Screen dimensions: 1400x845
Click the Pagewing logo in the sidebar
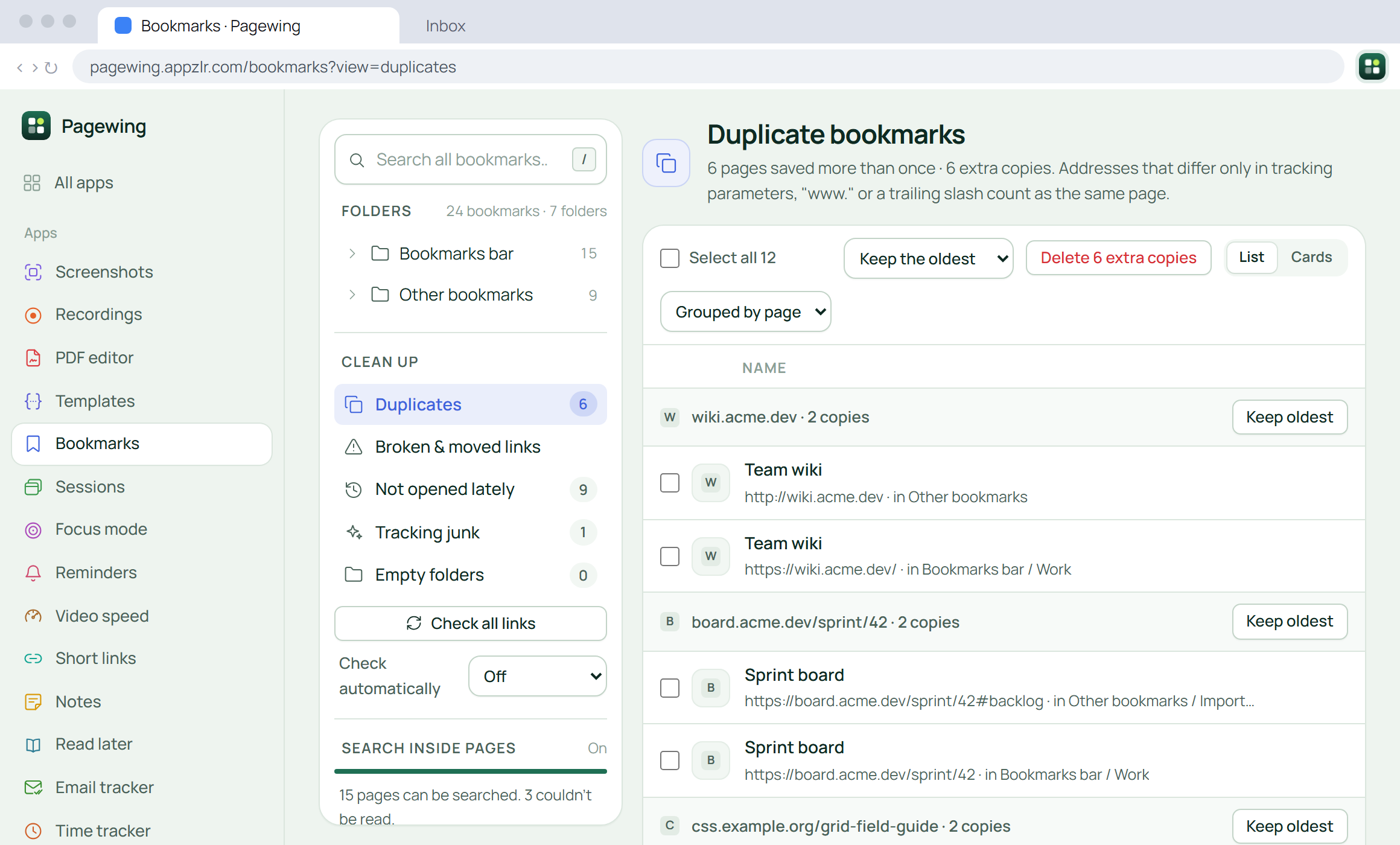click(36, 126)
